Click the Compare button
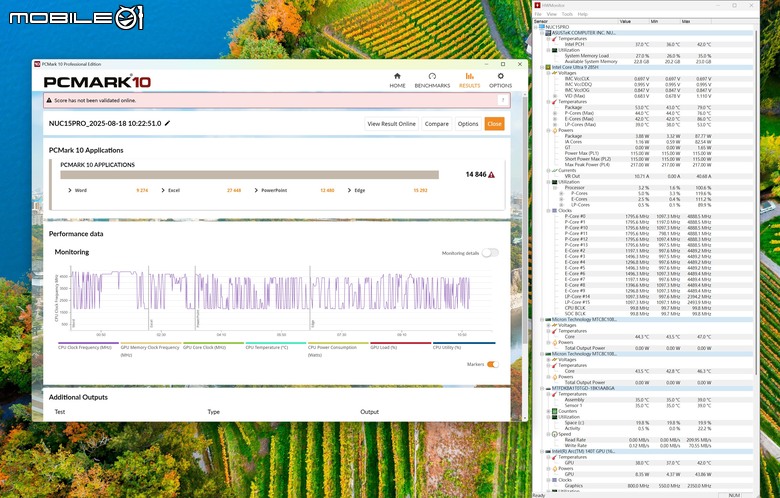780x498 pixels. [x=436, y=124]
